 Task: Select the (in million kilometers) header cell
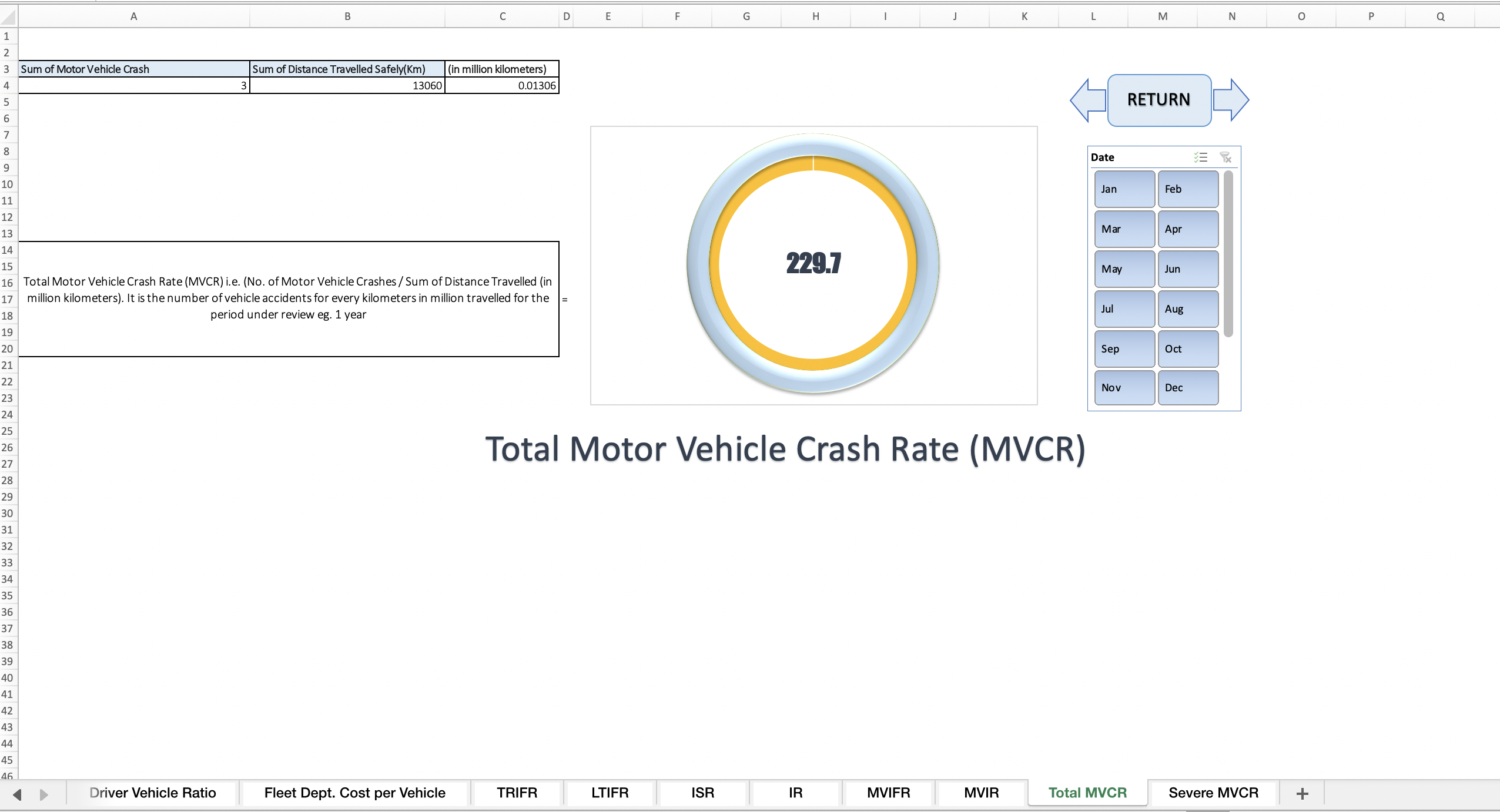(x=502, y=69)
